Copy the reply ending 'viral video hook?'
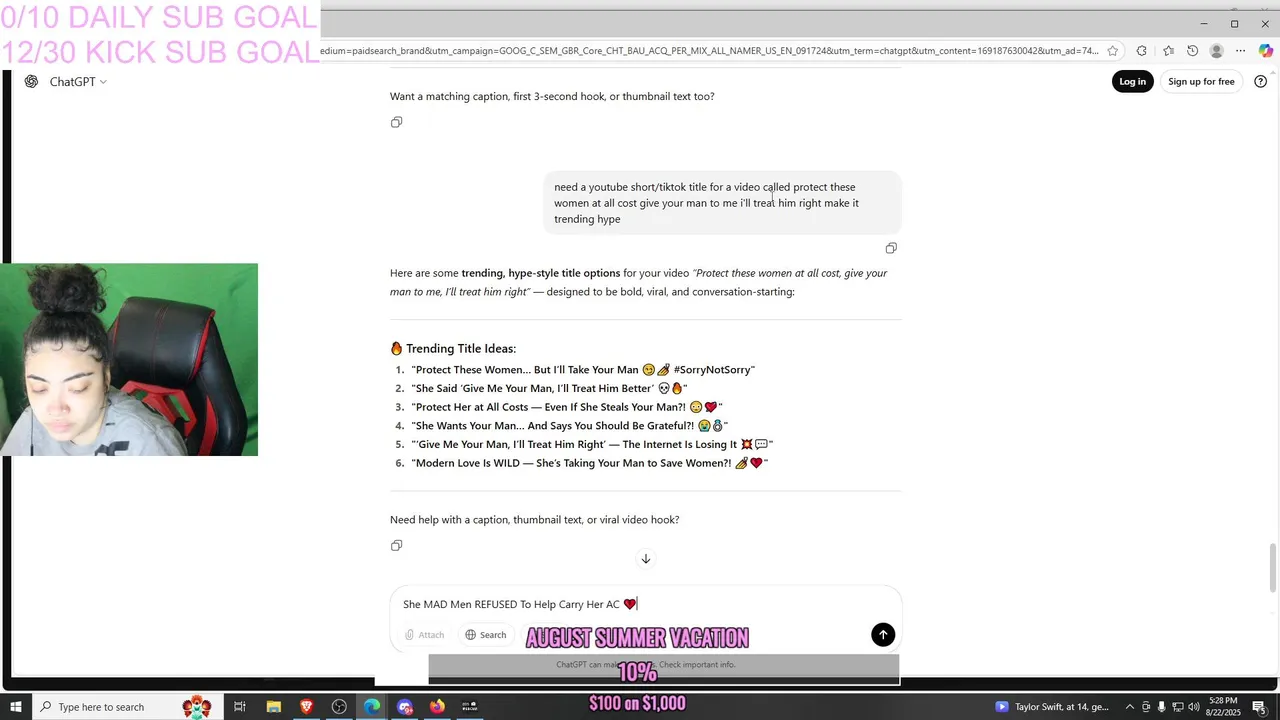Image resolution: width=1280 pixels, height=720 pixels. coord(397,545)
